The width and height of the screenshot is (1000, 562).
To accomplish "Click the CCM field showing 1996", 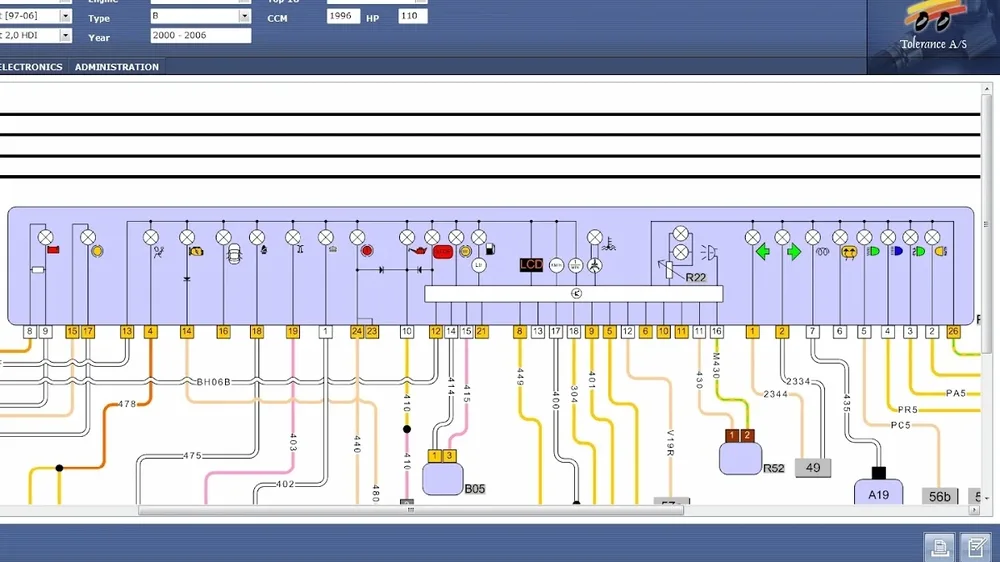I will (343, 16).
